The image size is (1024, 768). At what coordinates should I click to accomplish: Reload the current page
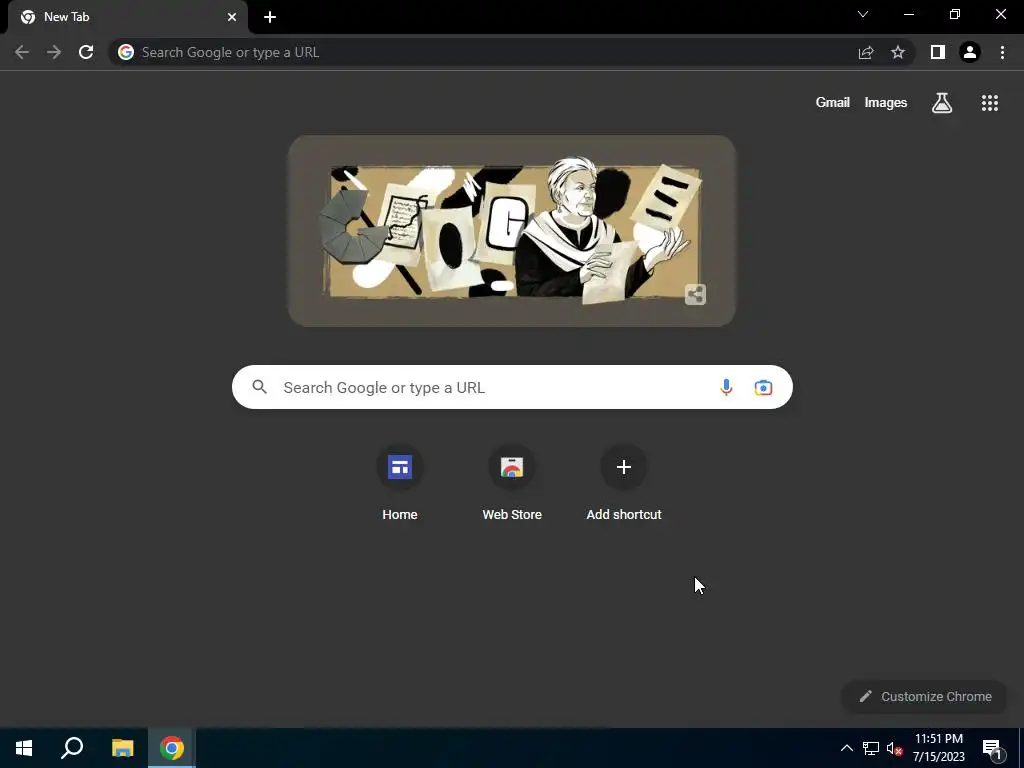coord(86,52)
